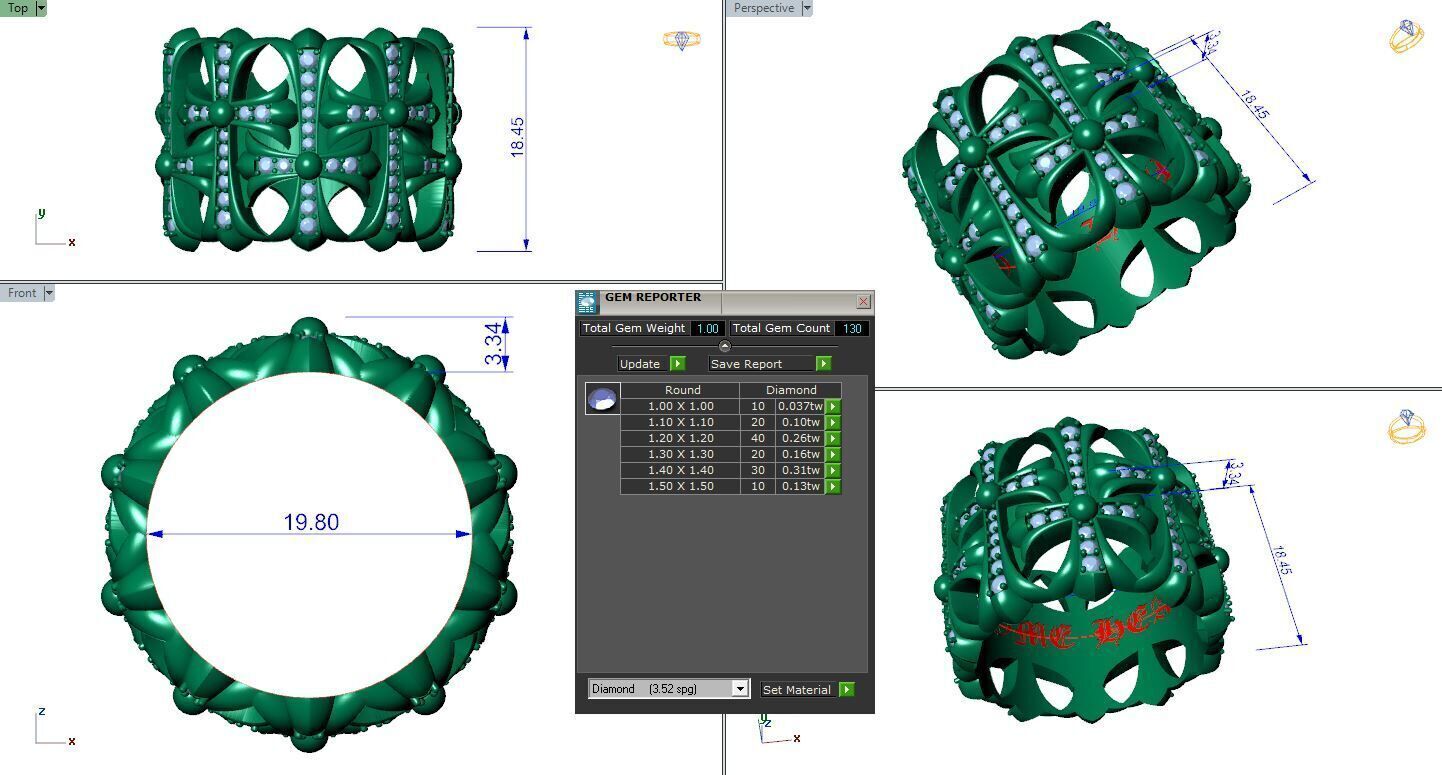Click the Round column header

click(x=682, y=390)
